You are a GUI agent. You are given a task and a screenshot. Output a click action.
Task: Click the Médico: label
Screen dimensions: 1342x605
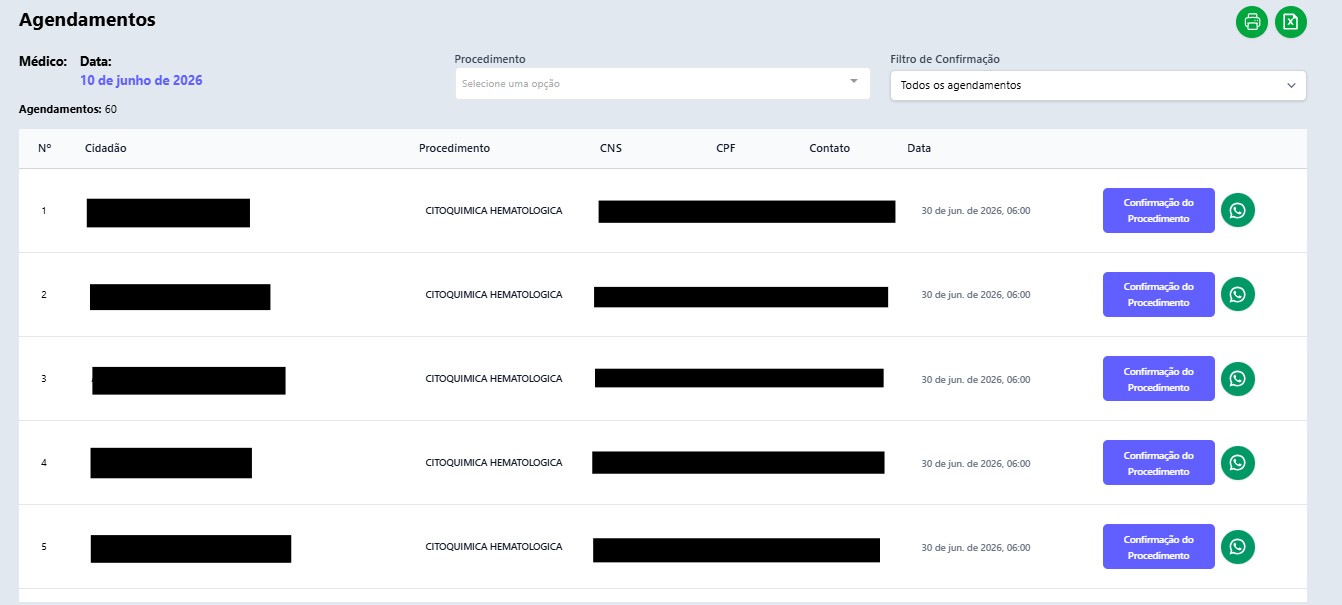pyautogui.click(x=43, y=61)
